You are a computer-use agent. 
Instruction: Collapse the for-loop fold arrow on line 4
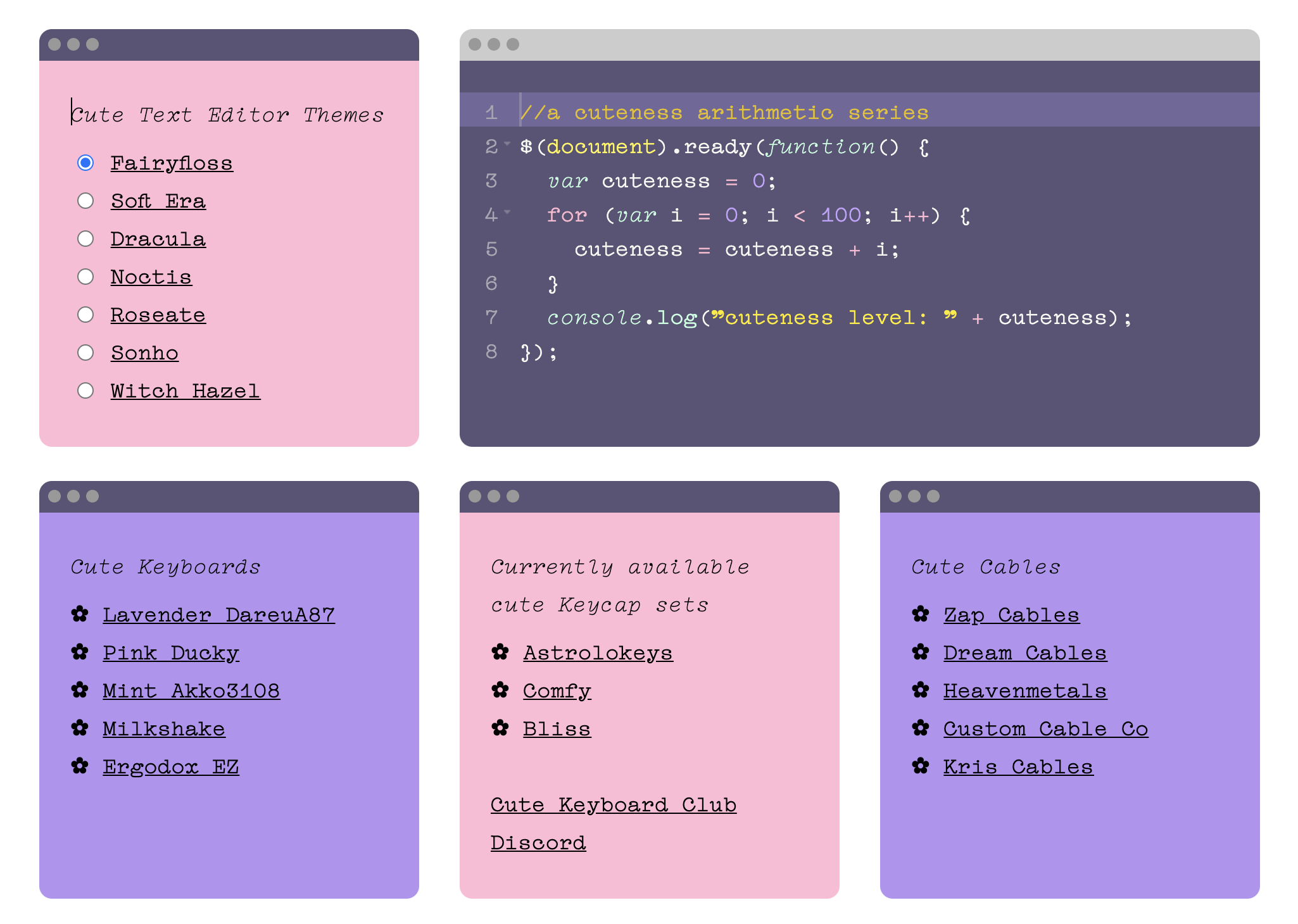pyautogui.click(x=507, y=213)
